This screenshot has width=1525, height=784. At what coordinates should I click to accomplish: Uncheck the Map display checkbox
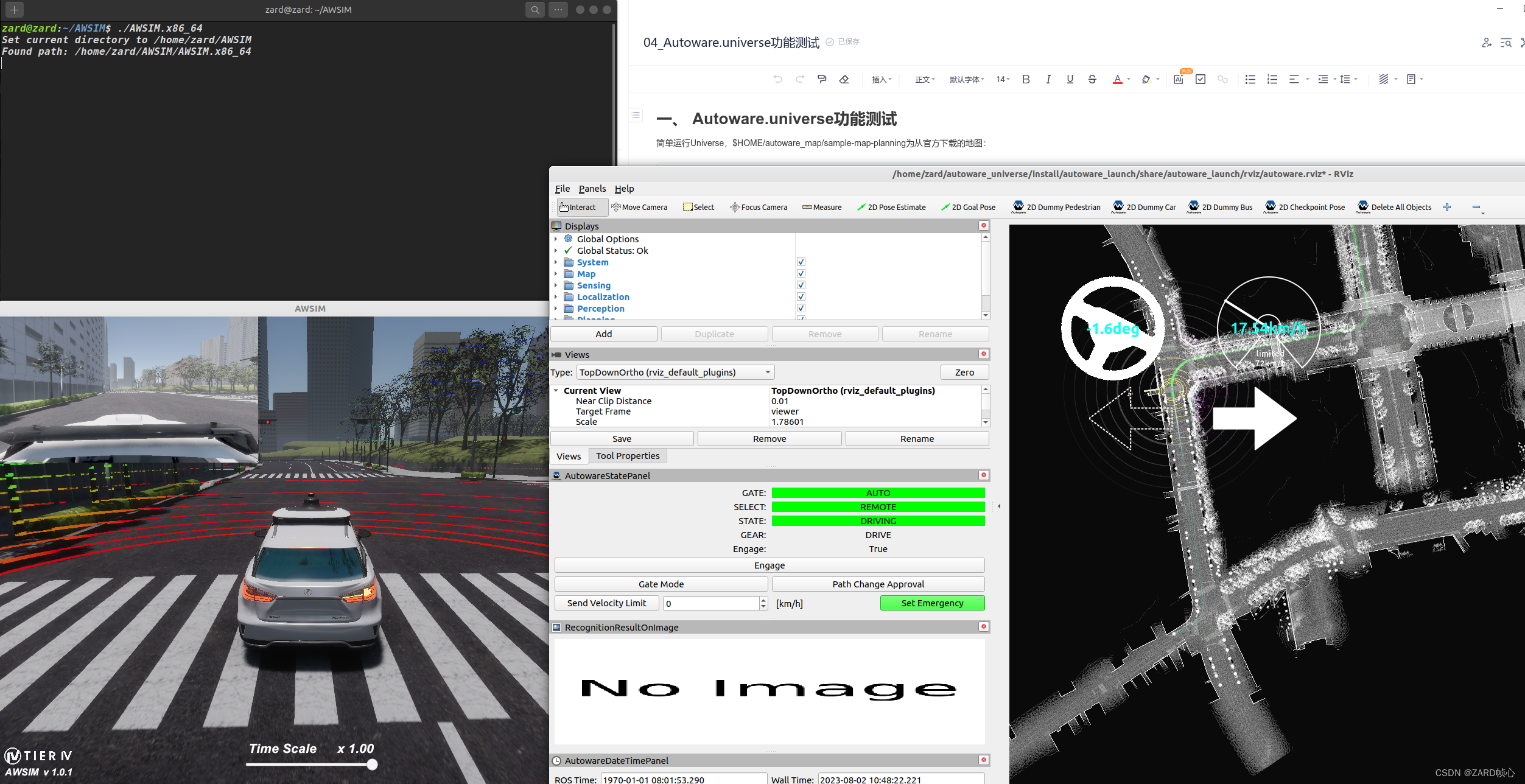coord(801,274)
